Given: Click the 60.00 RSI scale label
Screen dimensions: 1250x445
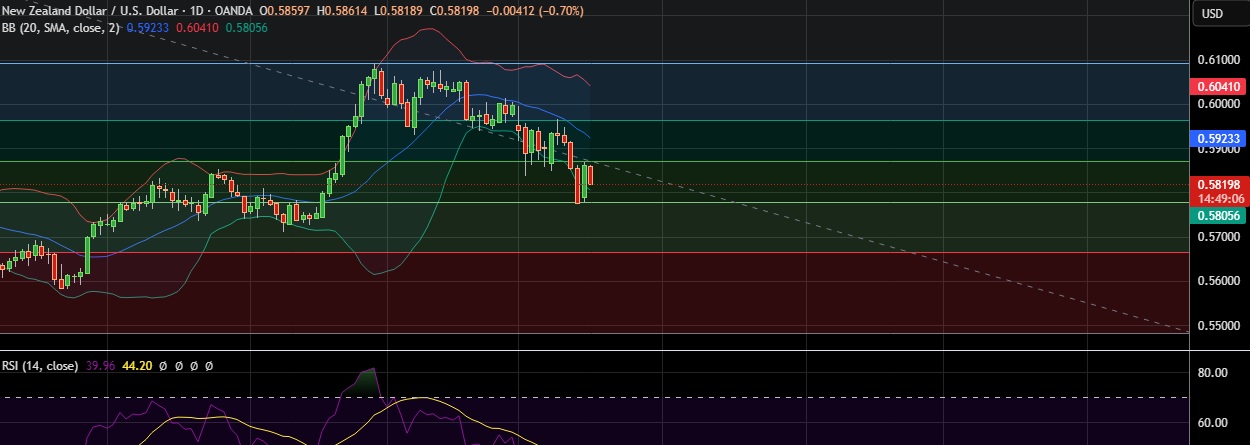Looking at the screenshot, I should coord(1213,423).
